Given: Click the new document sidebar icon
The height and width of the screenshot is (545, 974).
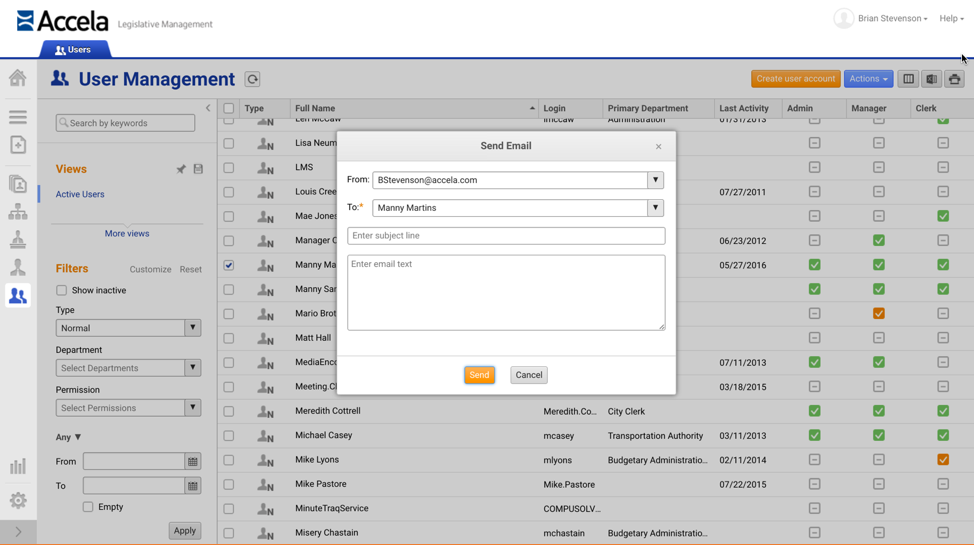Looking at the screenshot, I should coord(17,145).
